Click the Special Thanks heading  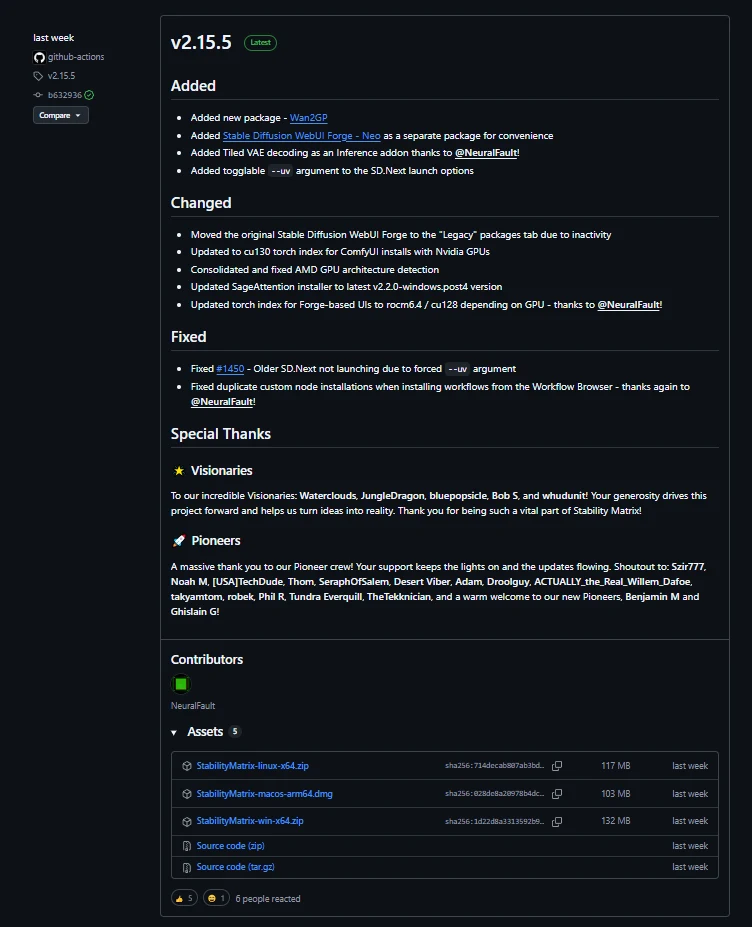tap(221, 434)
